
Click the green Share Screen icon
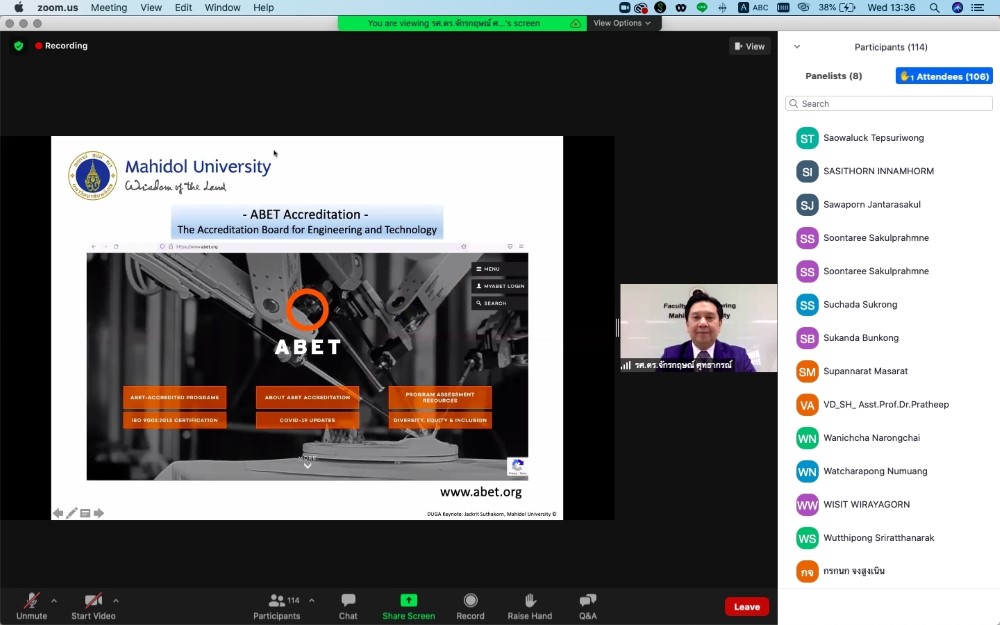pos(408,601)
